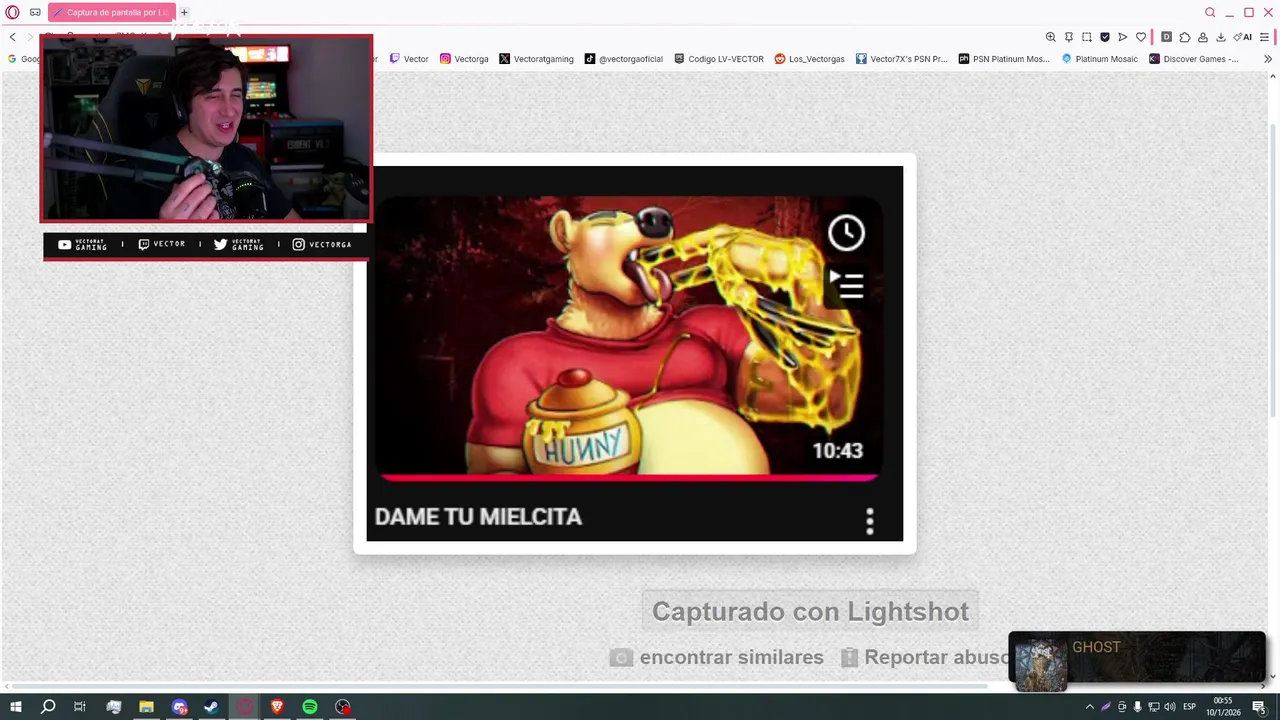1280x720 pixels.
Task: Open File Explorer from the taskbar
Action: (x=146, y=707)
